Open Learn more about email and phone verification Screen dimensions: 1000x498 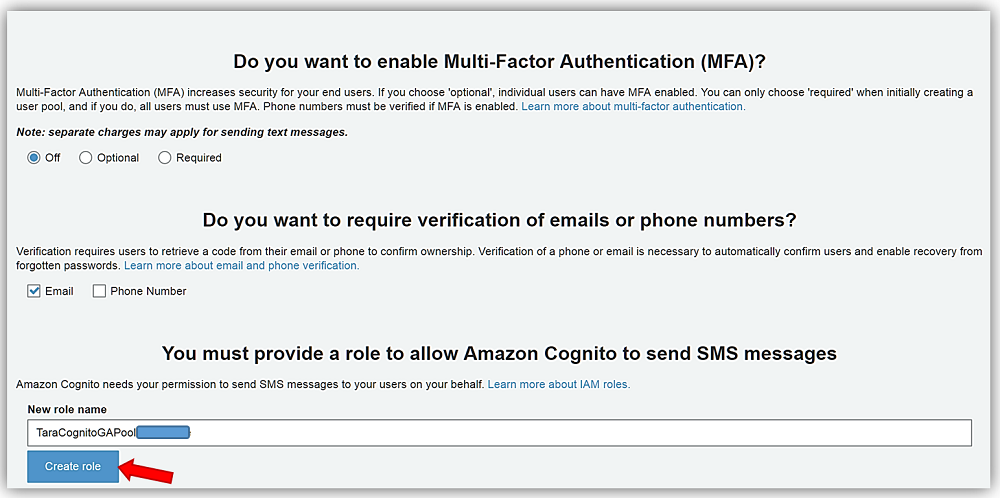241,266
